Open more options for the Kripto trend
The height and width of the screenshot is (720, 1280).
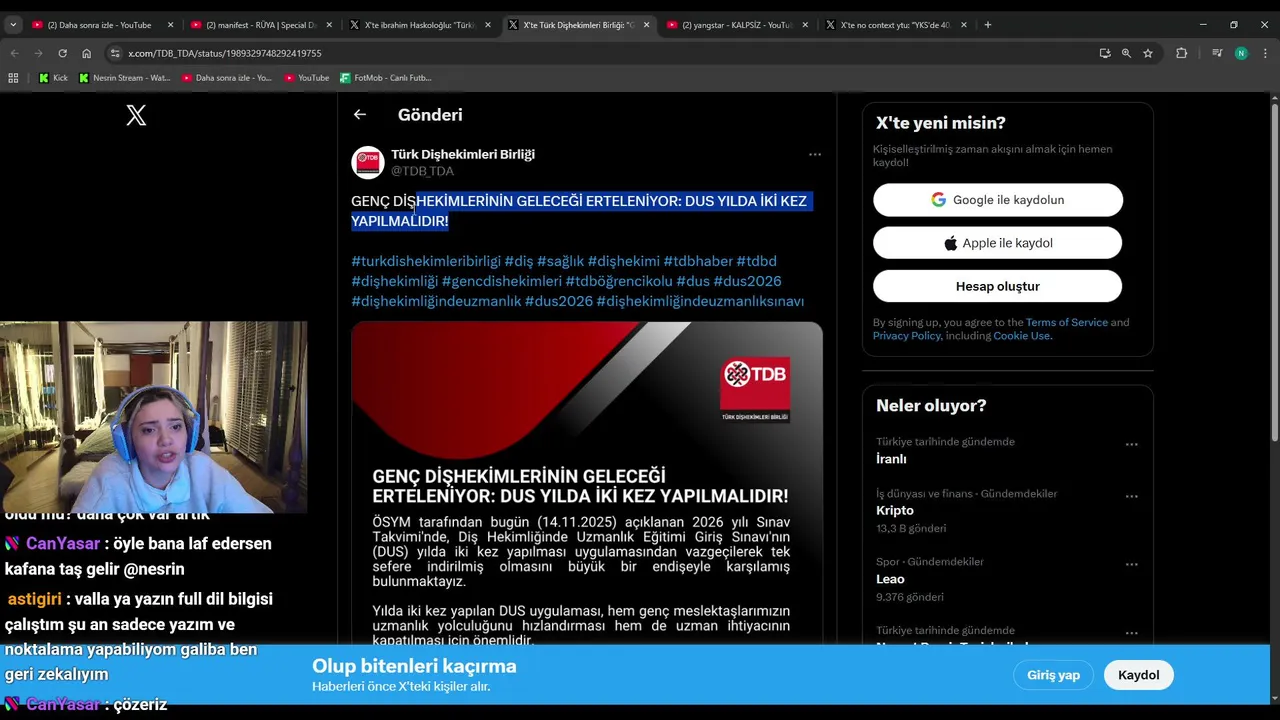pyautogui.click(x=1131, y=496)
